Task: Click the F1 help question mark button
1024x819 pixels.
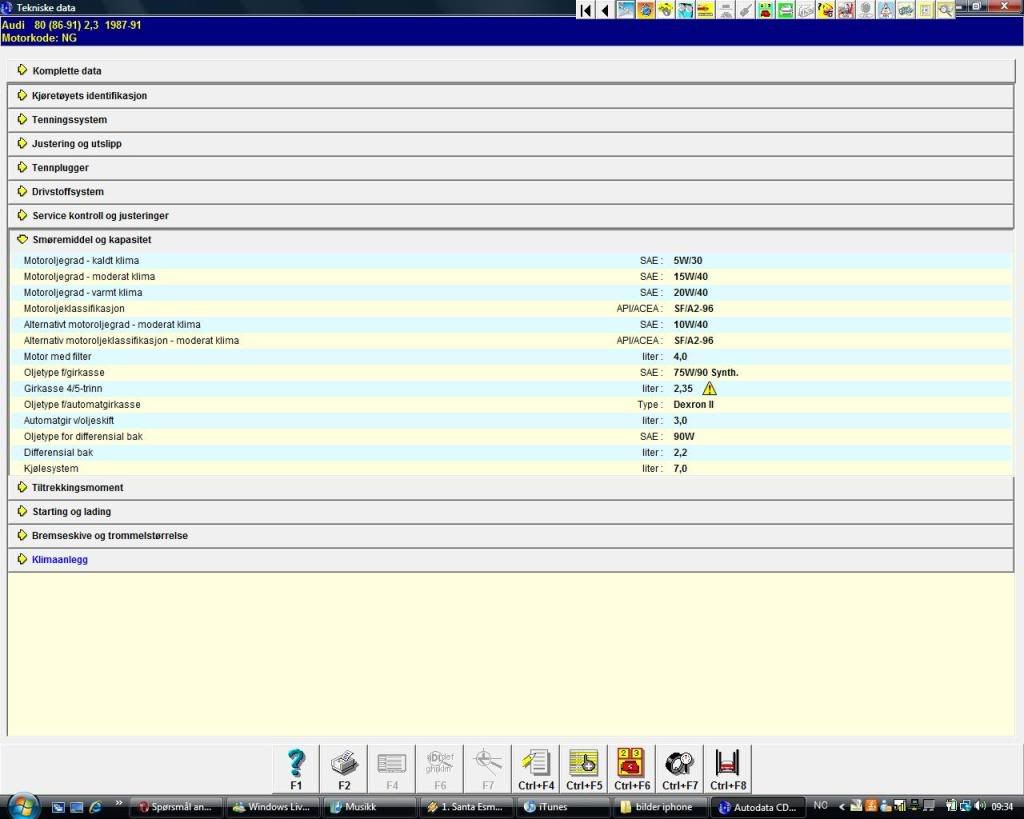Action: [296, 768]
